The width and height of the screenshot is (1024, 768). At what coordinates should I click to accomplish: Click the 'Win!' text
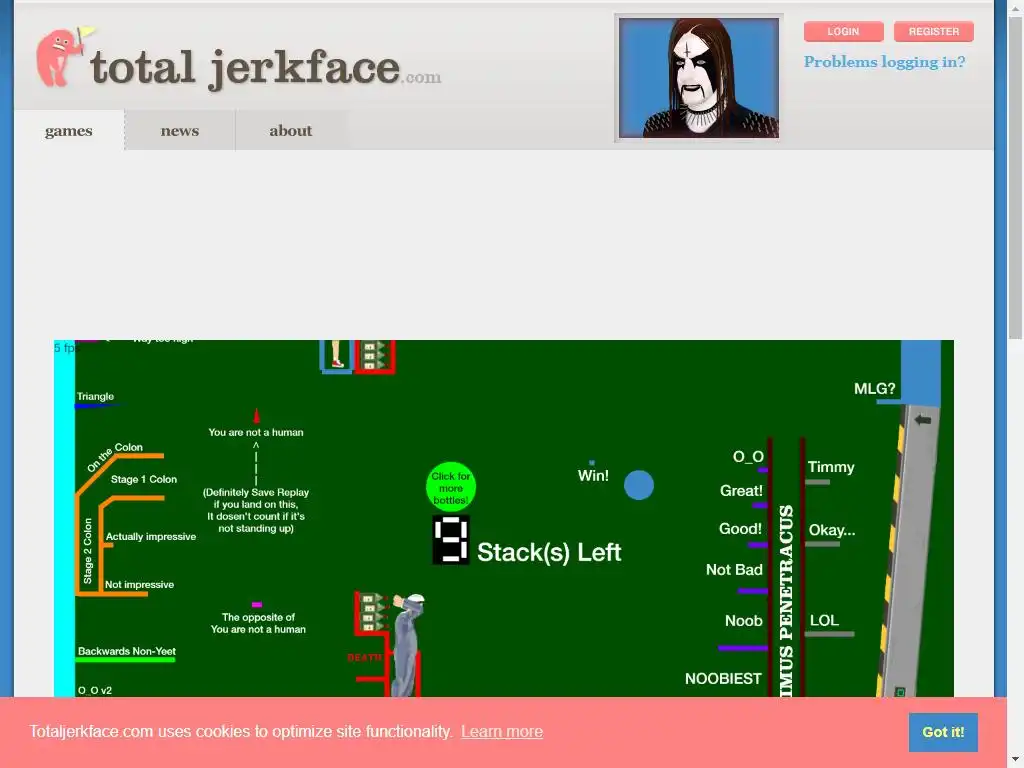593,475
